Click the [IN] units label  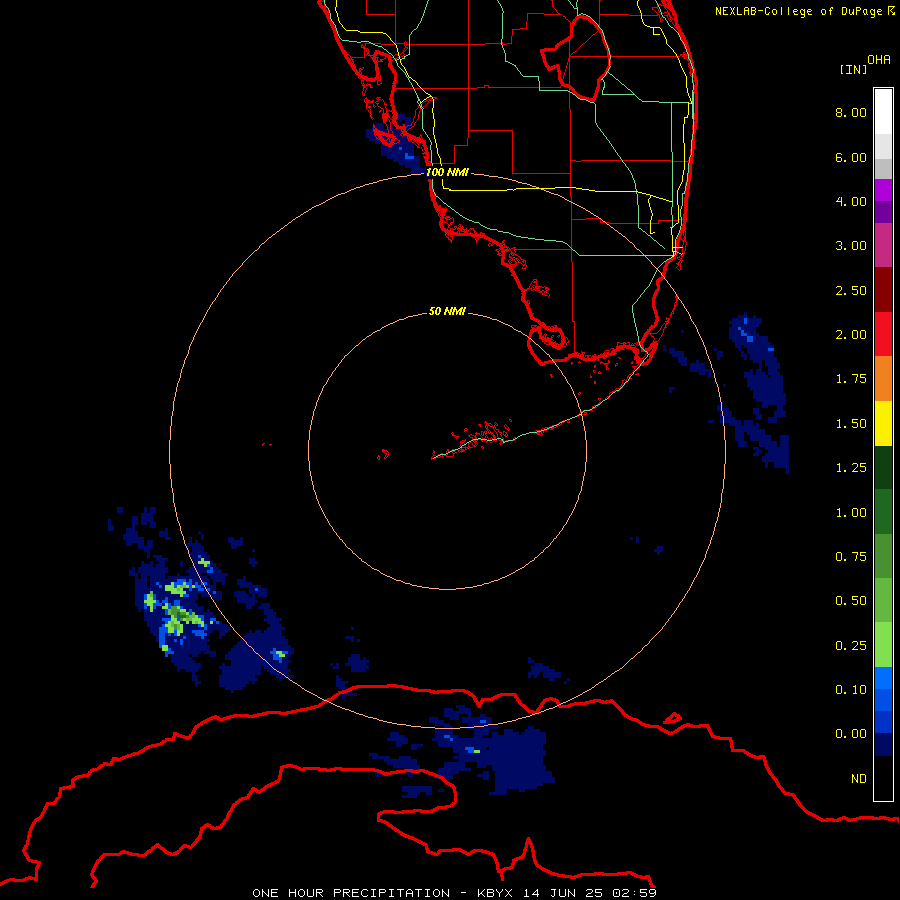(853, 69)
